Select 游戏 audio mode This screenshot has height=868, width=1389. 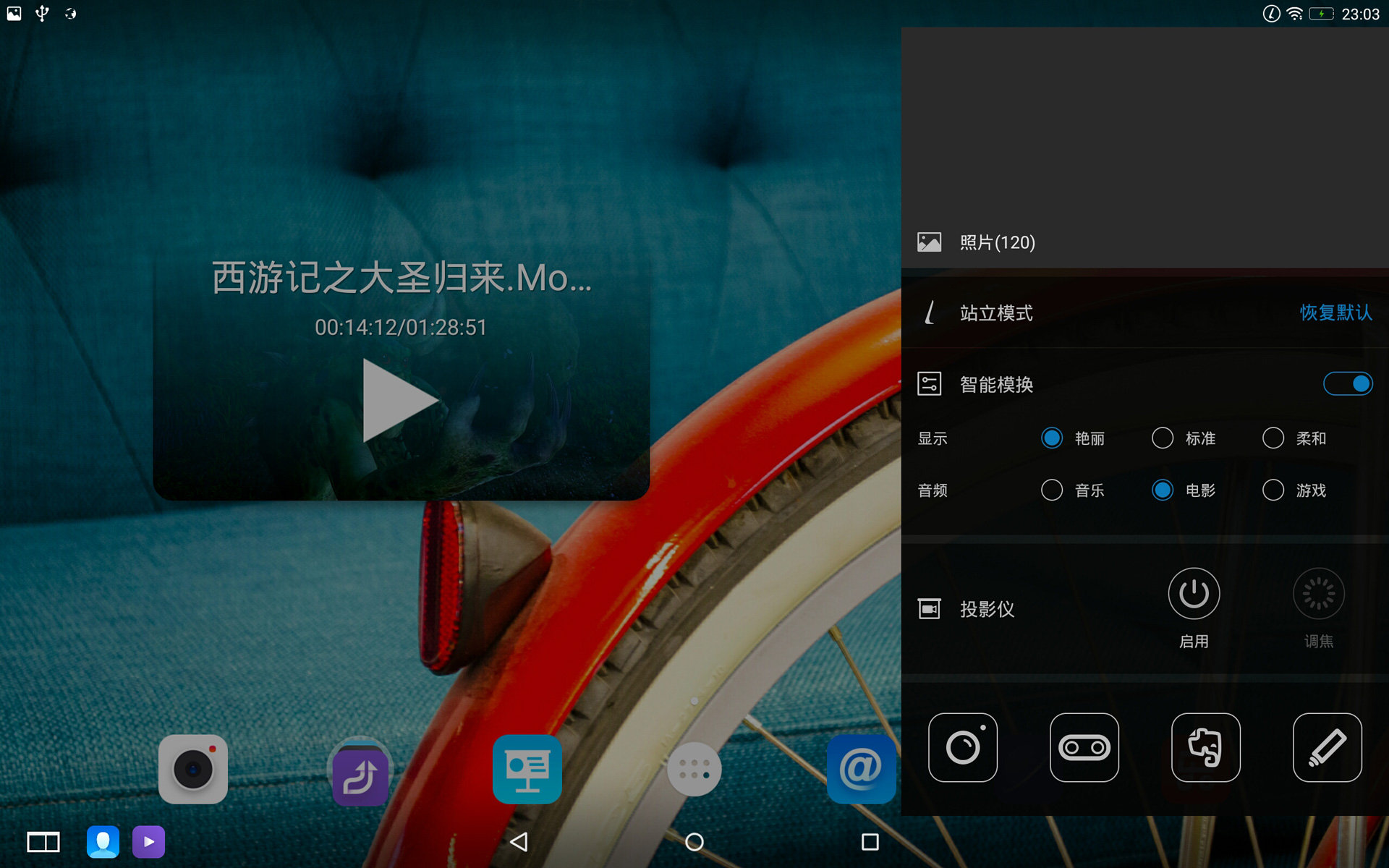(1273, 490)
